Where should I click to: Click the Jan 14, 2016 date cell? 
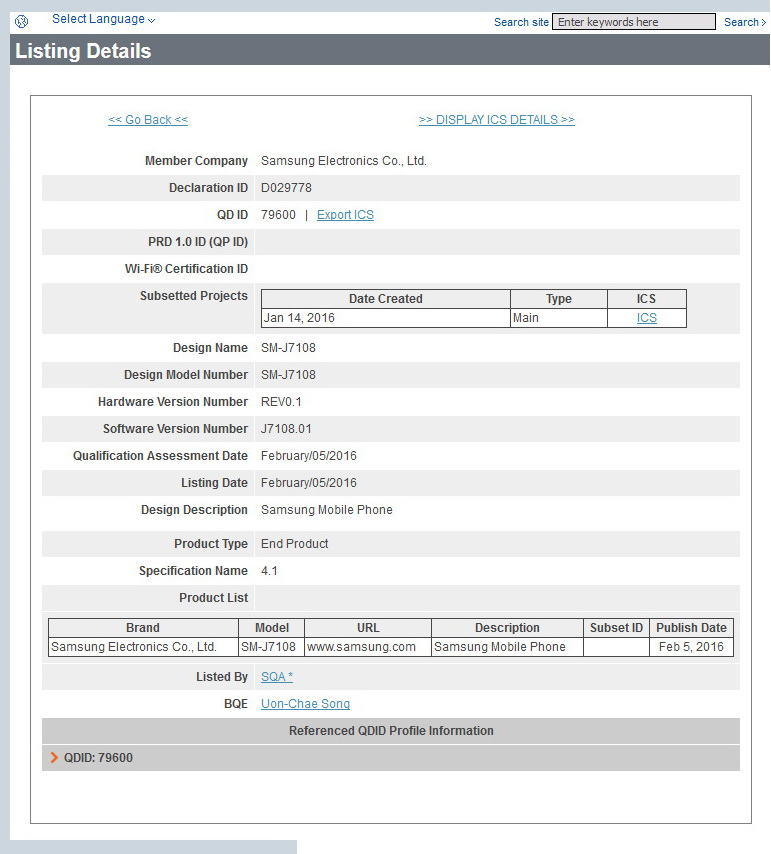(x=386, y=318)
